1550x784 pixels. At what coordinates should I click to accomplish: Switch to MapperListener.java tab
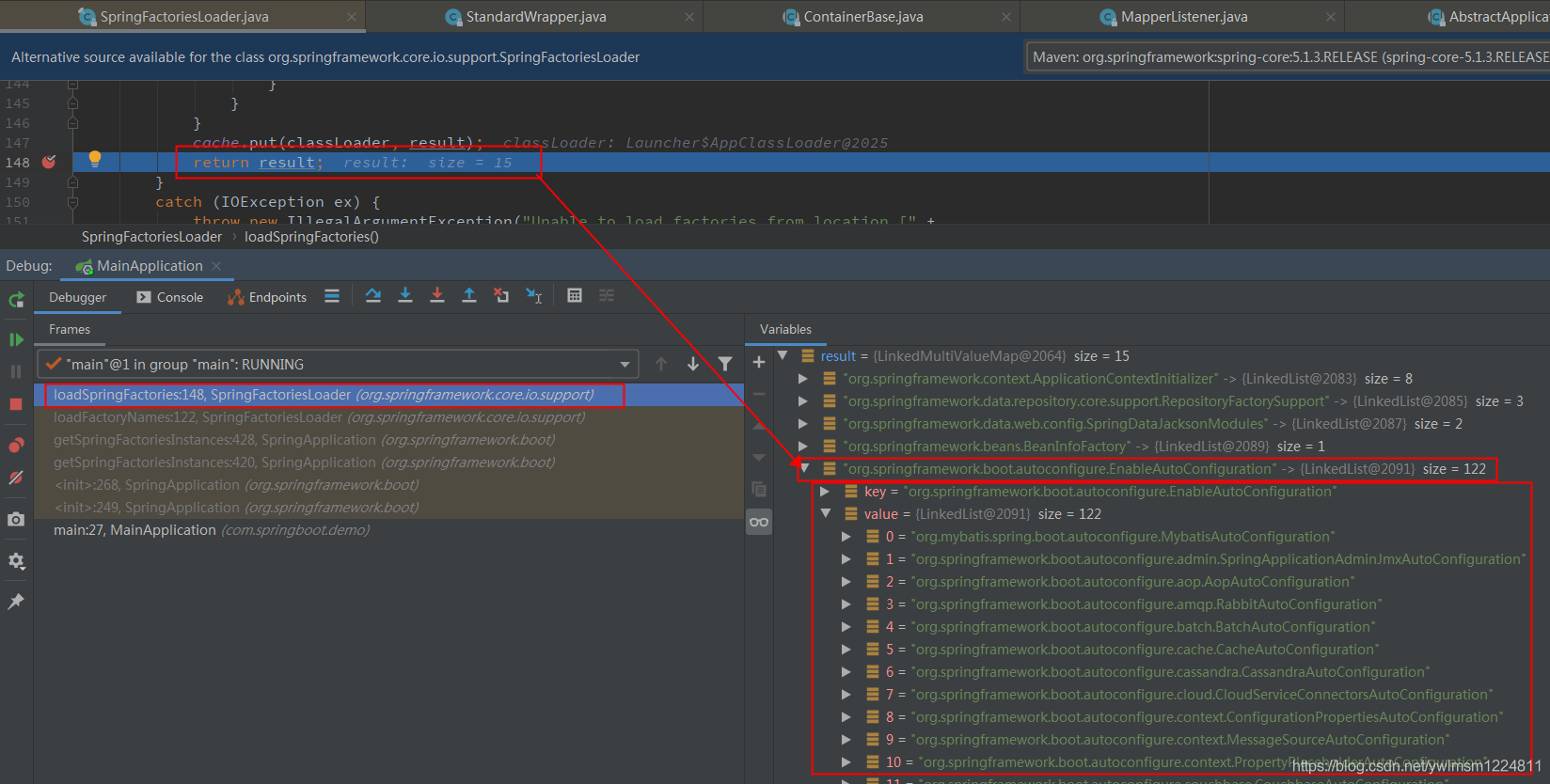1184,17
